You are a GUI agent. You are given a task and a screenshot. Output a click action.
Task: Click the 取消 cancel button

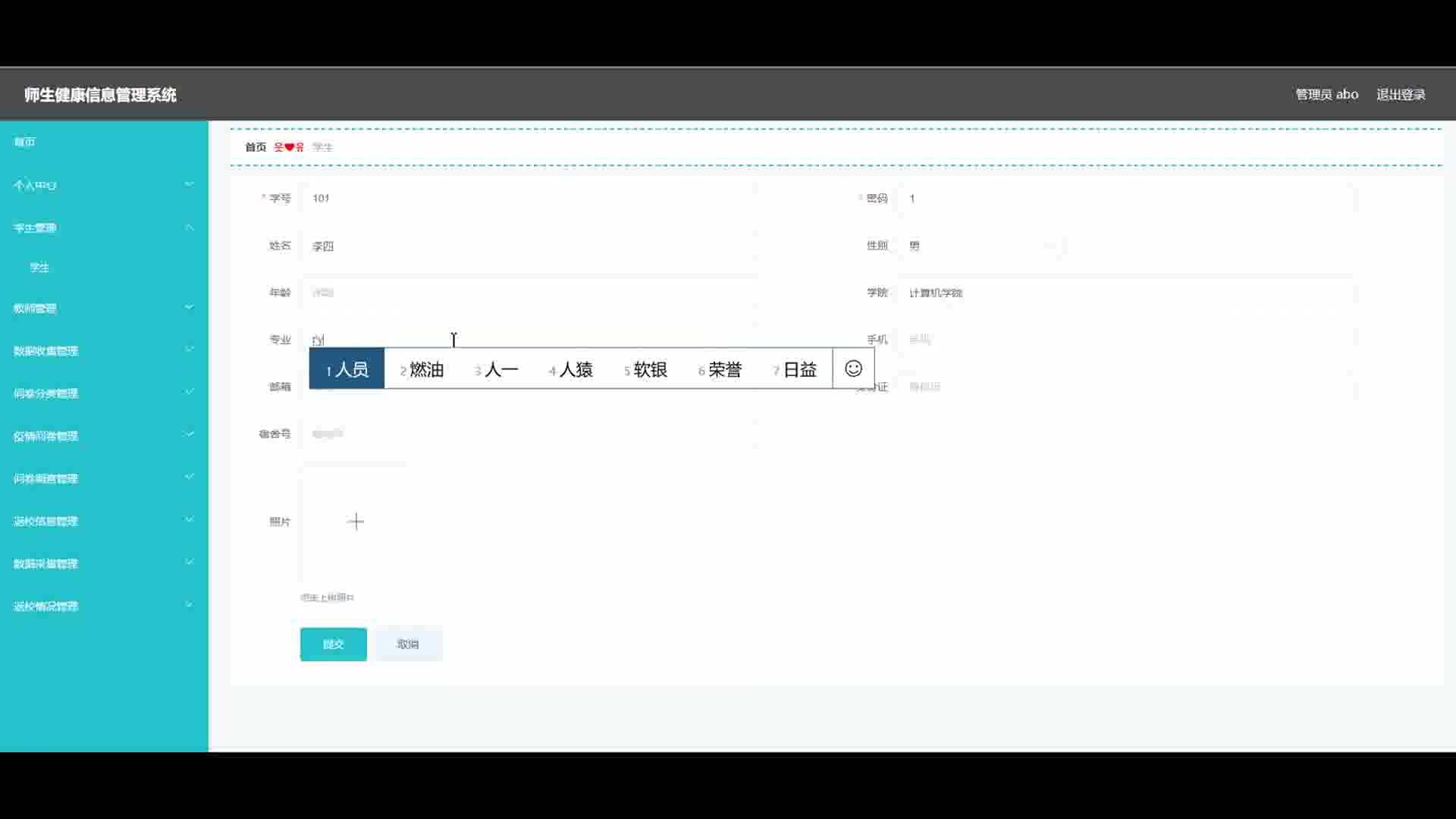pyautogui.click(x=408, y=644)
